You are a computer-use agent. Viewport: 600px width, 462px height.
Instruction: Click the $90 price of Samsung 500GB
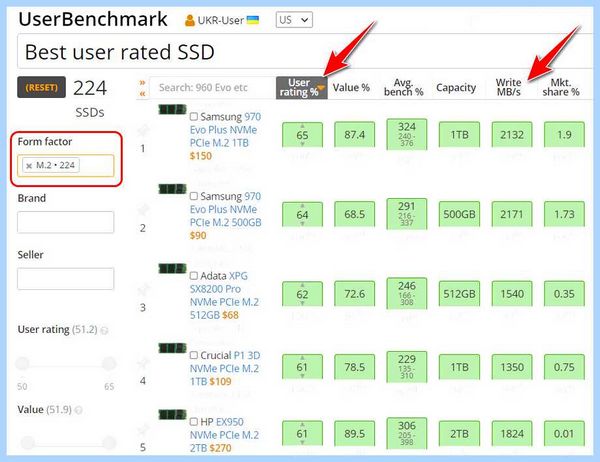click(x=198, y=235)
